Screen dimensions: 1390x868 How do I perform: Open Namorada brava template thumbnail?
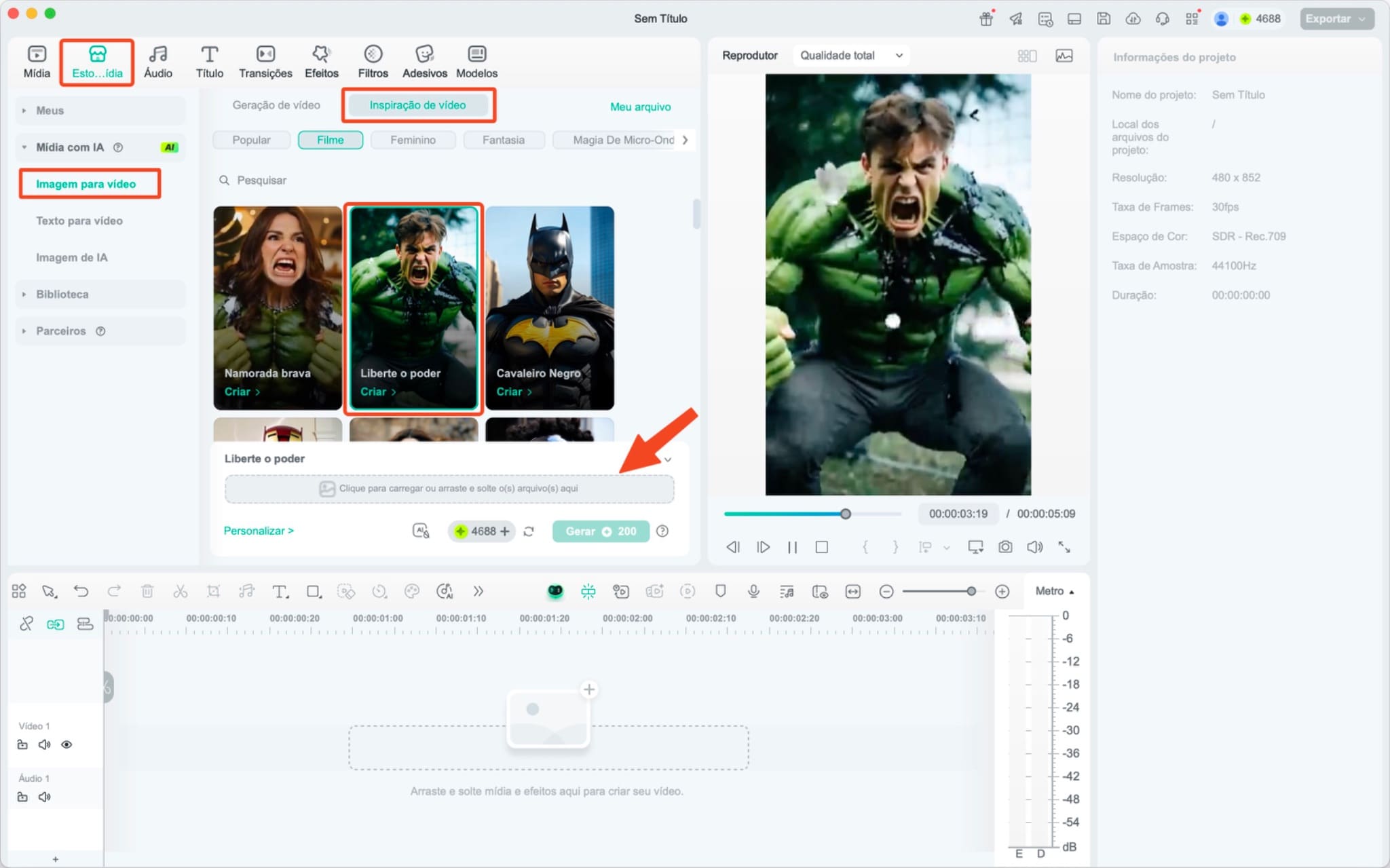tap(278, 308)
